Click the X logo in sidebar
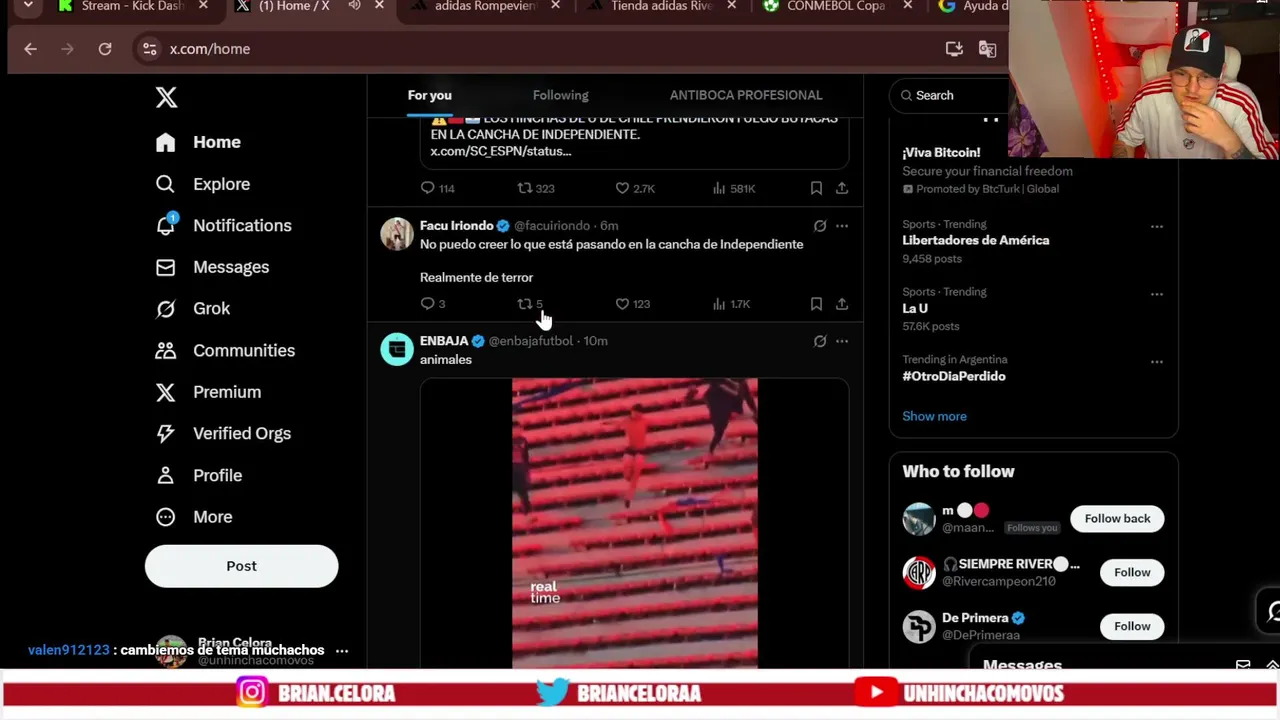This screenshot has width=1280, height=720. (x=166, y=97)
